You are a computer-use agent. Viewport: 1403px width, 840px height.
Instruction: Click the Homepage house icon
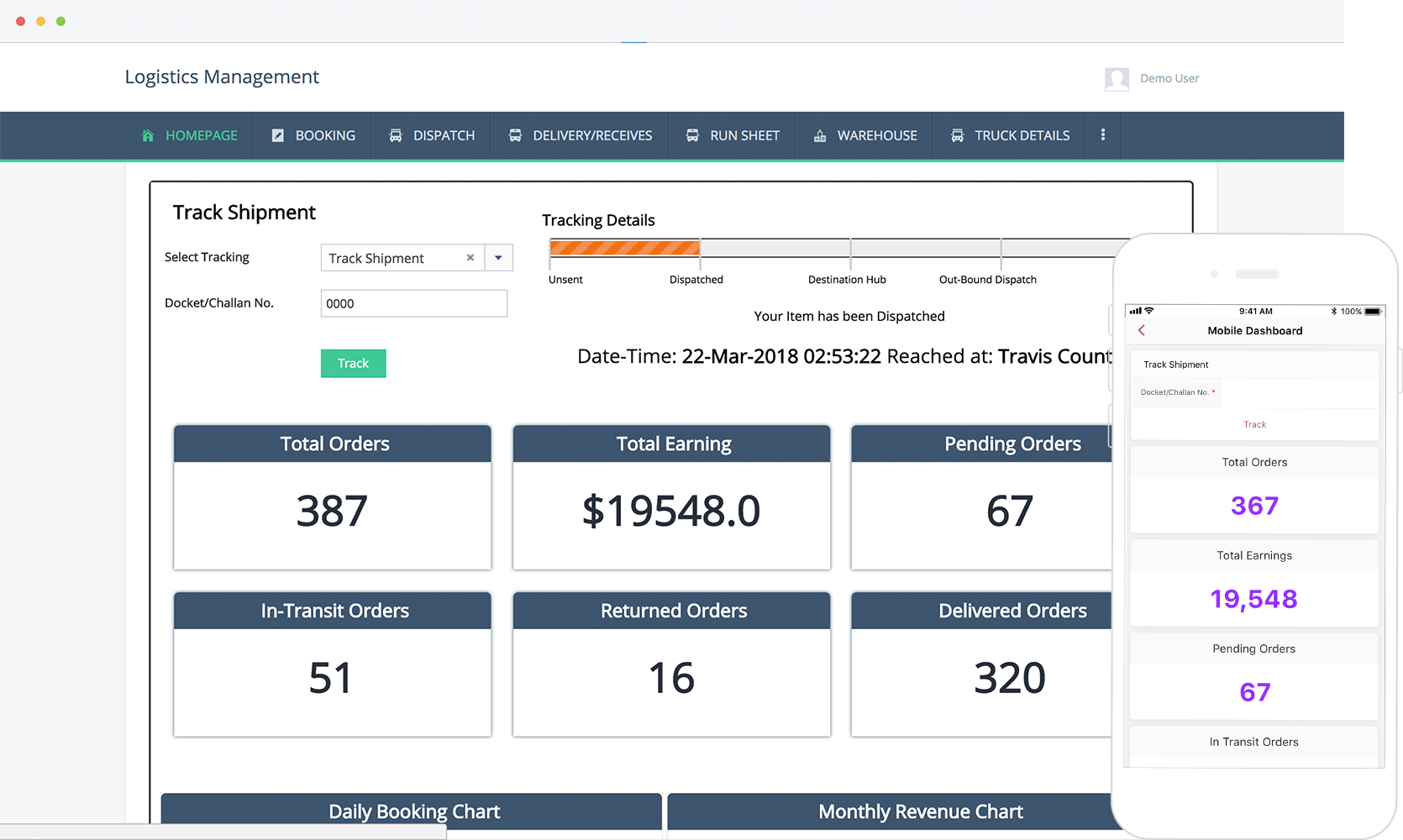(x=148, y=135)
